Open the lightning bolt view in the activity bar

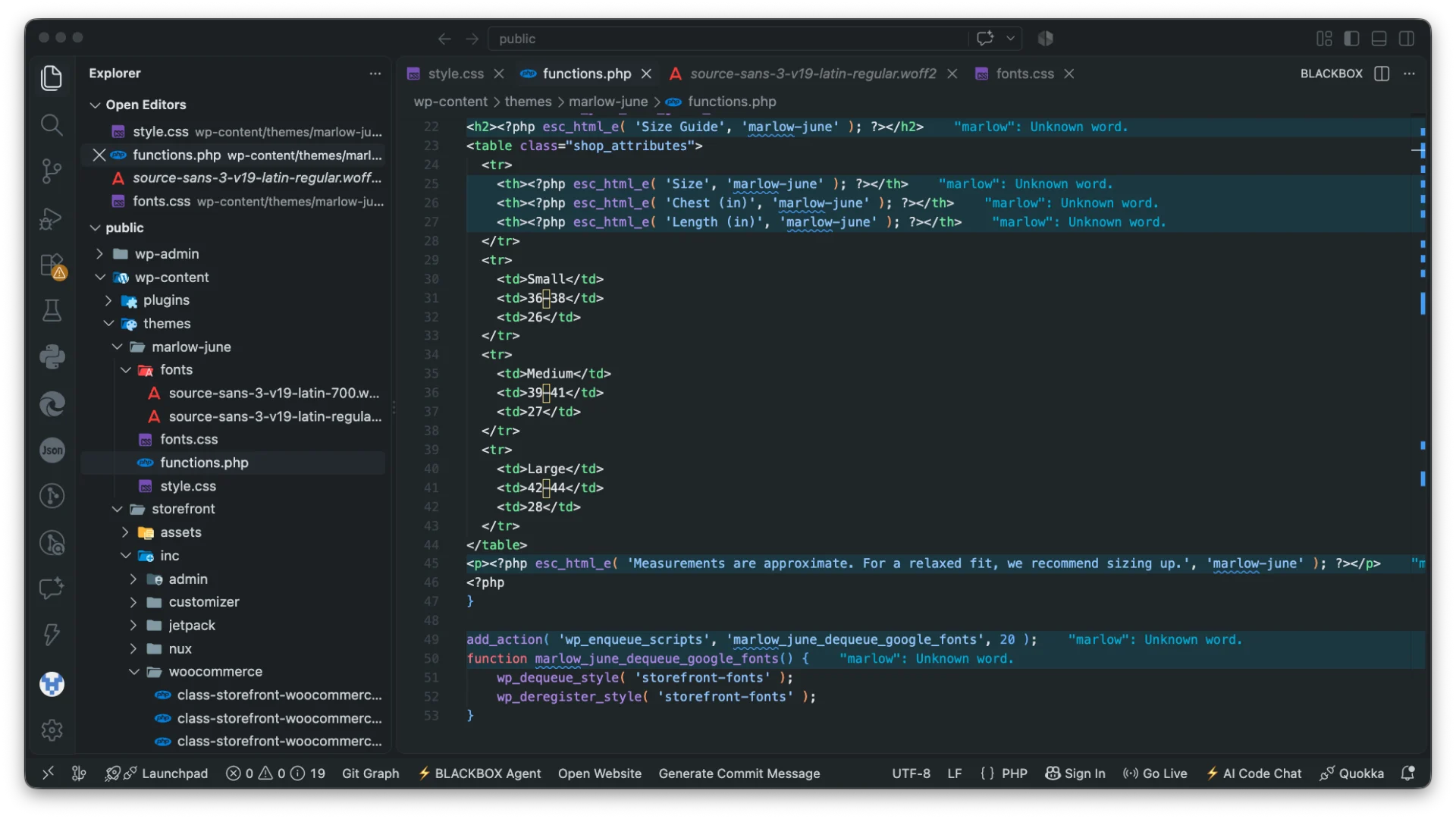pos(52,635)
